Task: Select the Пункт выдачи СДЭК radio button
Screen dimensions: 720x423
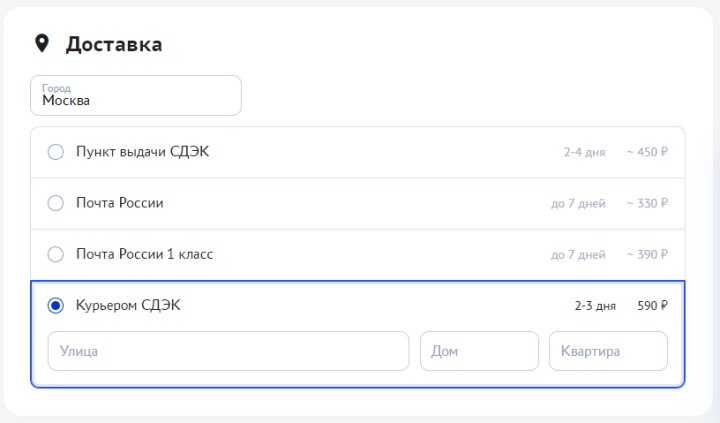Action: tap(56, 152)
